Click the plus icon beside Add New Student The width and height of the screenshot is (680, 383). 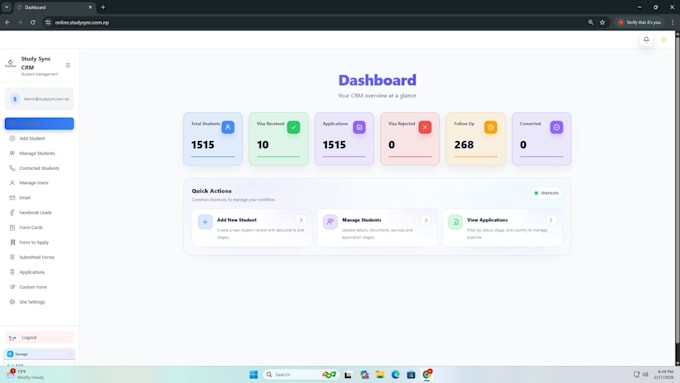point(205,222)
